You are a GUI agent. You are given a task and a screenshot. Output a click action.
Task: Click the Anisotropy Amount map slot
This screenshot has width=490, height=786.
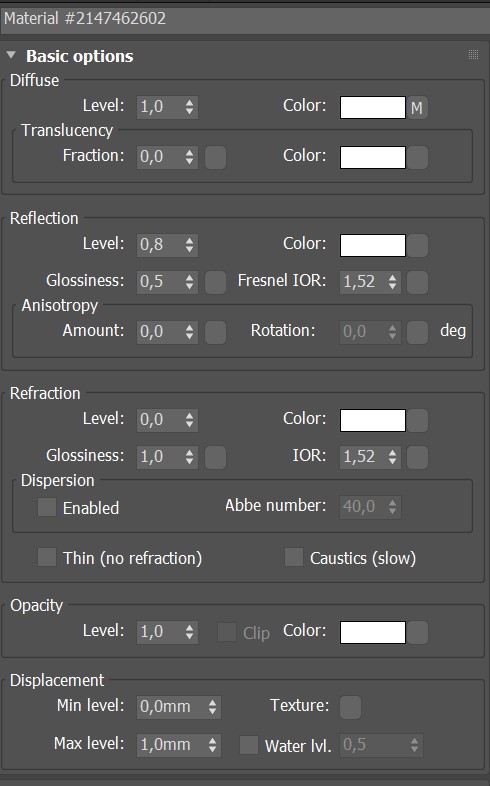[215, 332]
